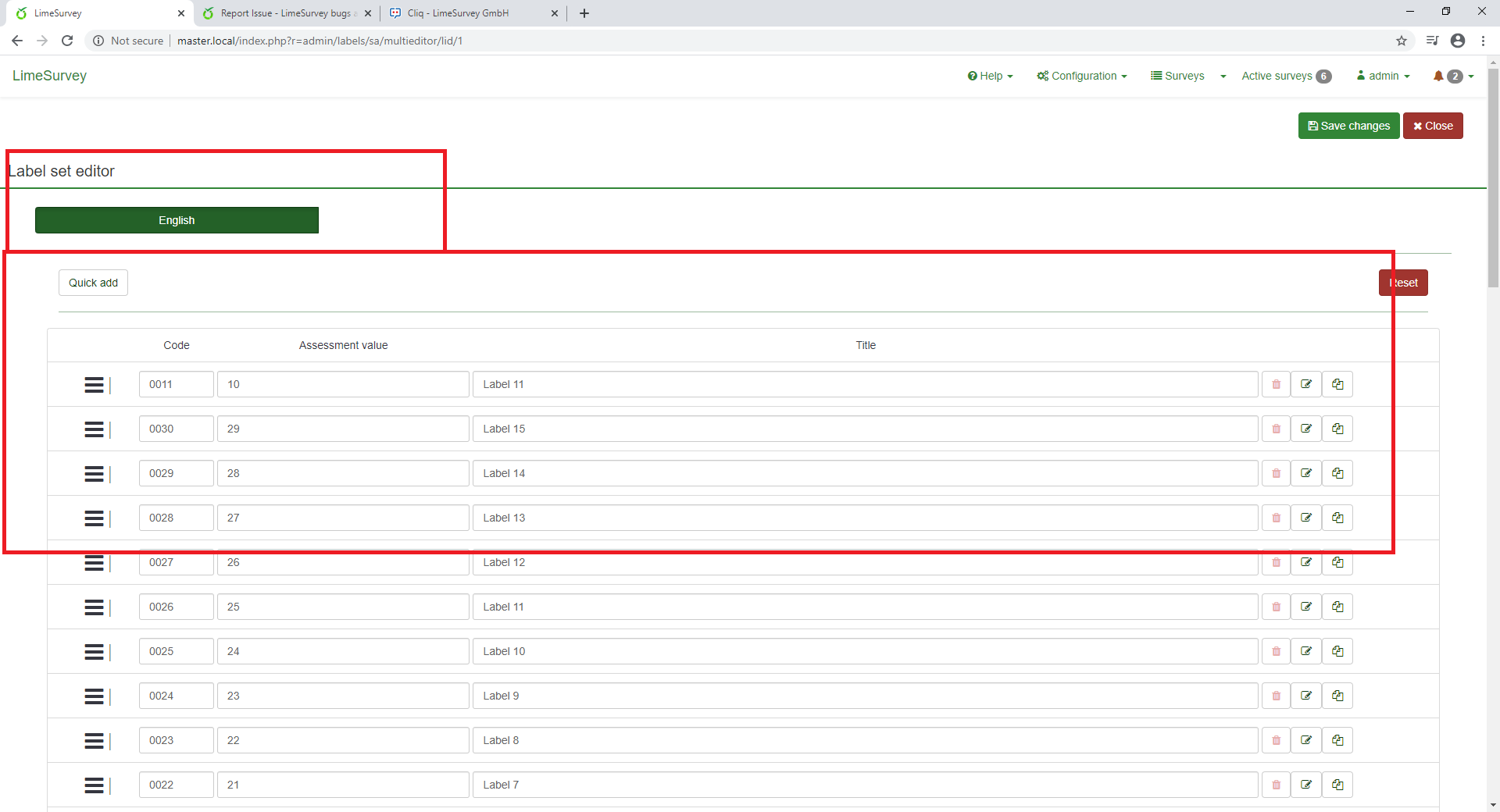Image resolution: width=1500 pixels, height=812 pixels.
Task: Click the Title field containing Label 13
Action: (x=865, y=518)
